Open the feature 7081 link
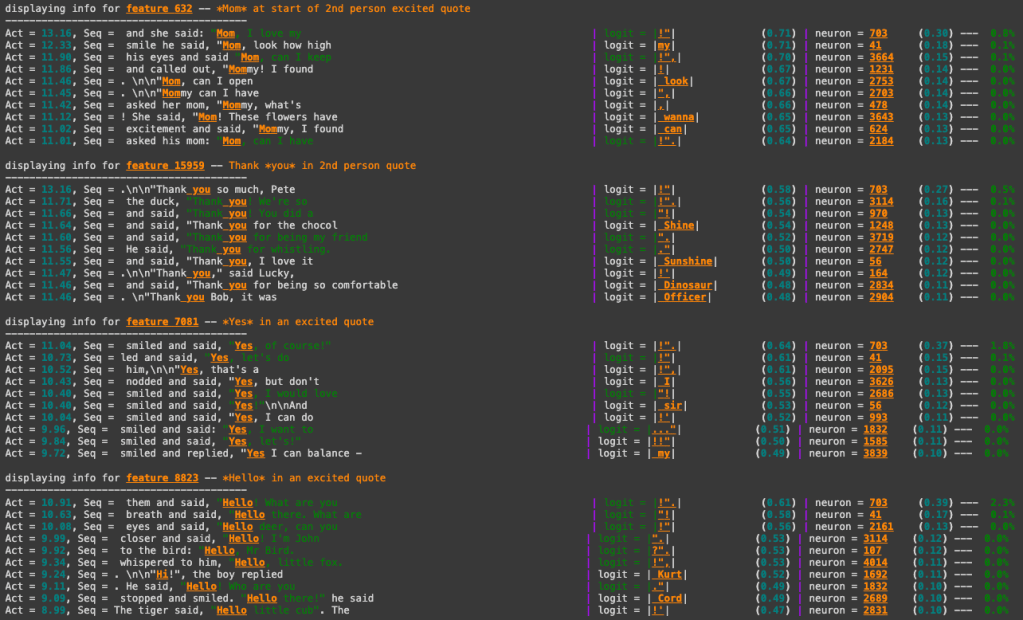This screenshot has width=1023, height=620. tap(162, 322)
